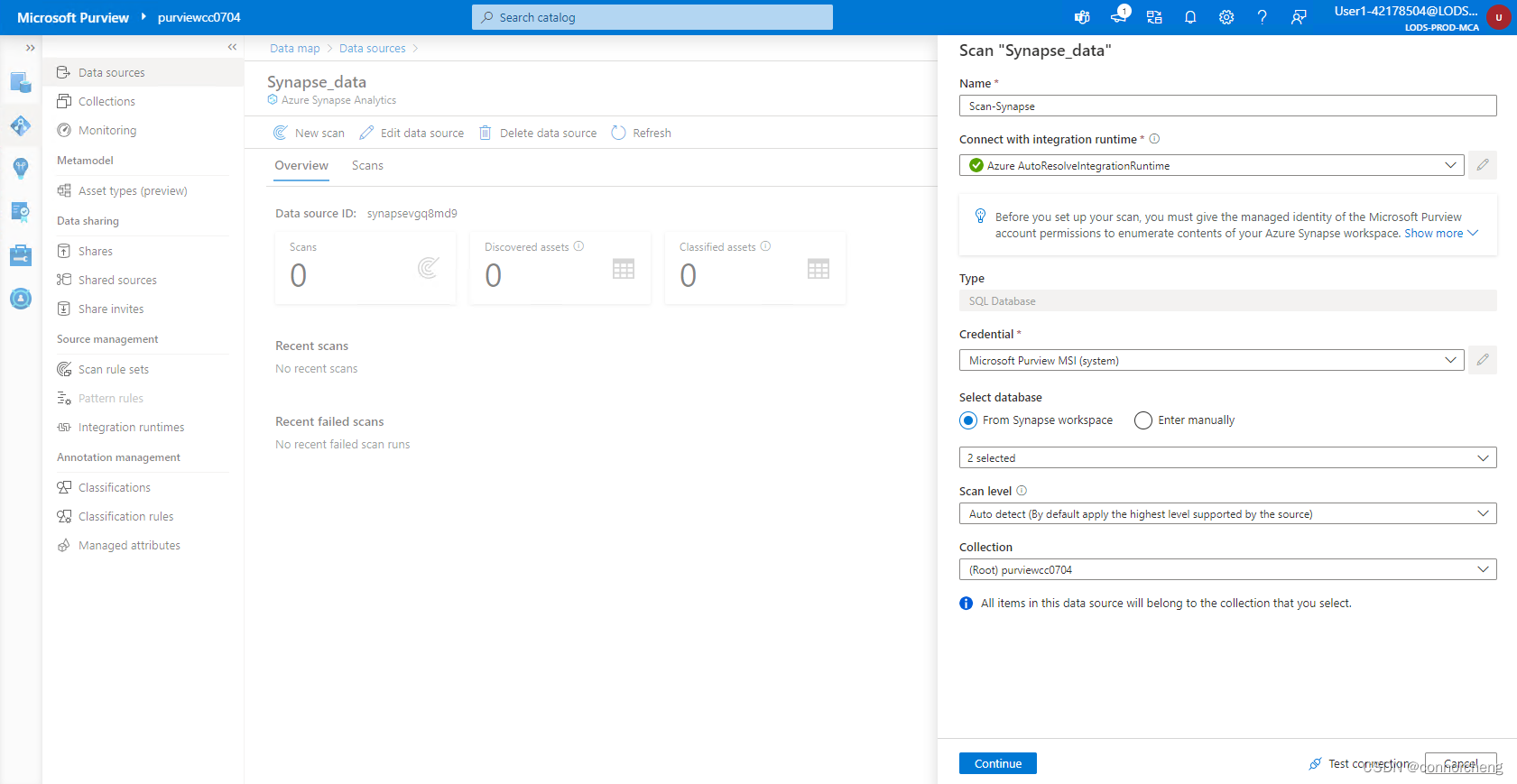Expand the integration runtime dropdown
The width and height of the screenshot is (1517, 784).
(1210, 165)
